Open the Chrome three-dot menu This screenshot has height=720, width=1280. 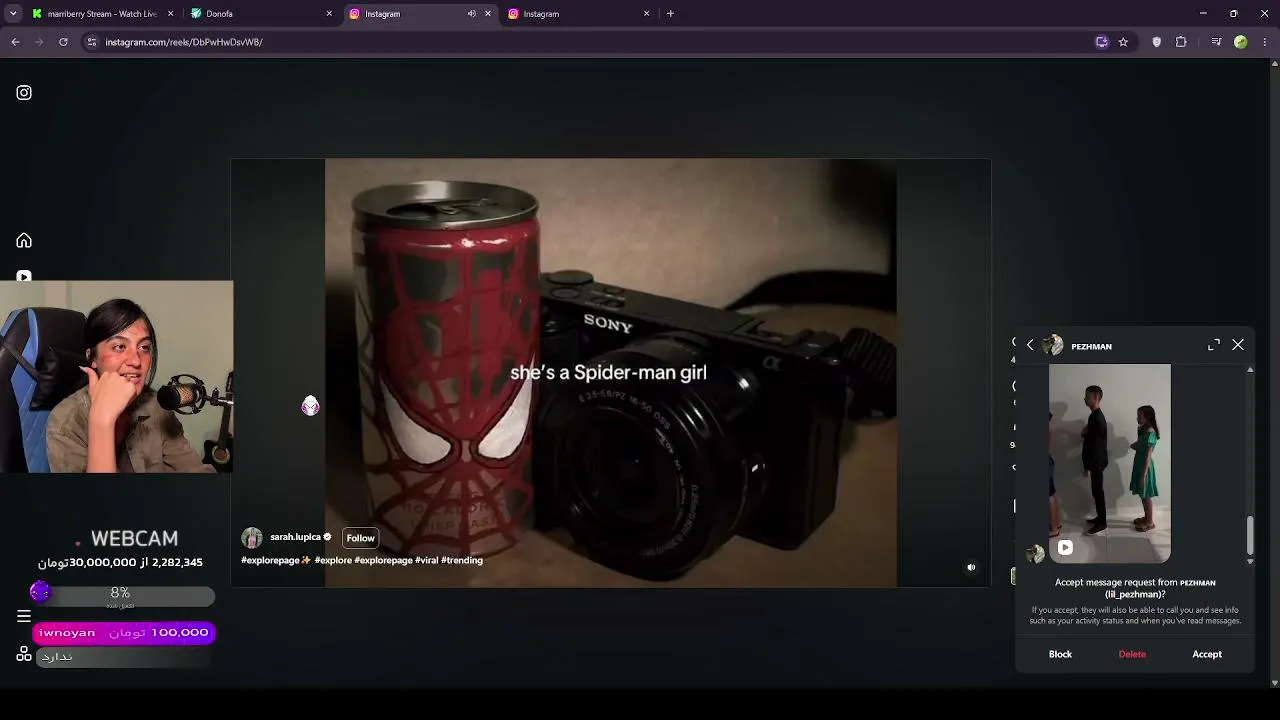point(1265,42)
